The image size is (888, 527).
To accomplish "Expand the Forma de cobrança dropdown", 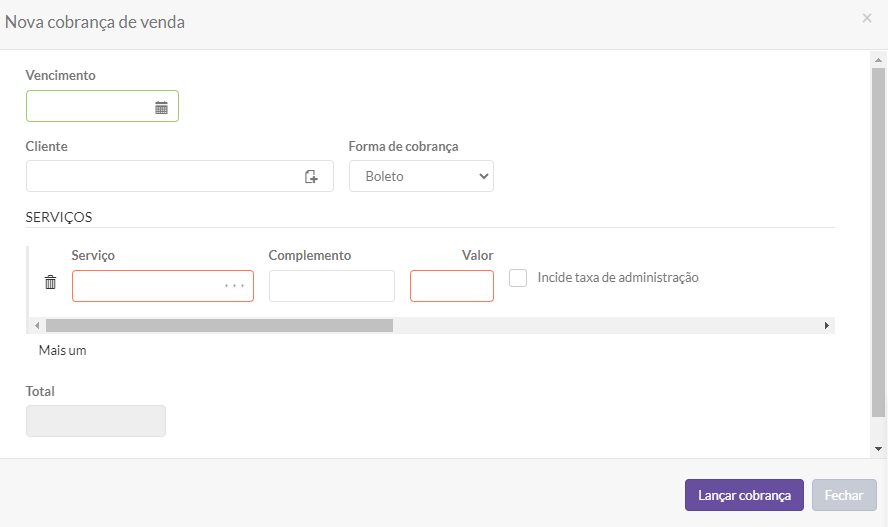I will (421, 176).
